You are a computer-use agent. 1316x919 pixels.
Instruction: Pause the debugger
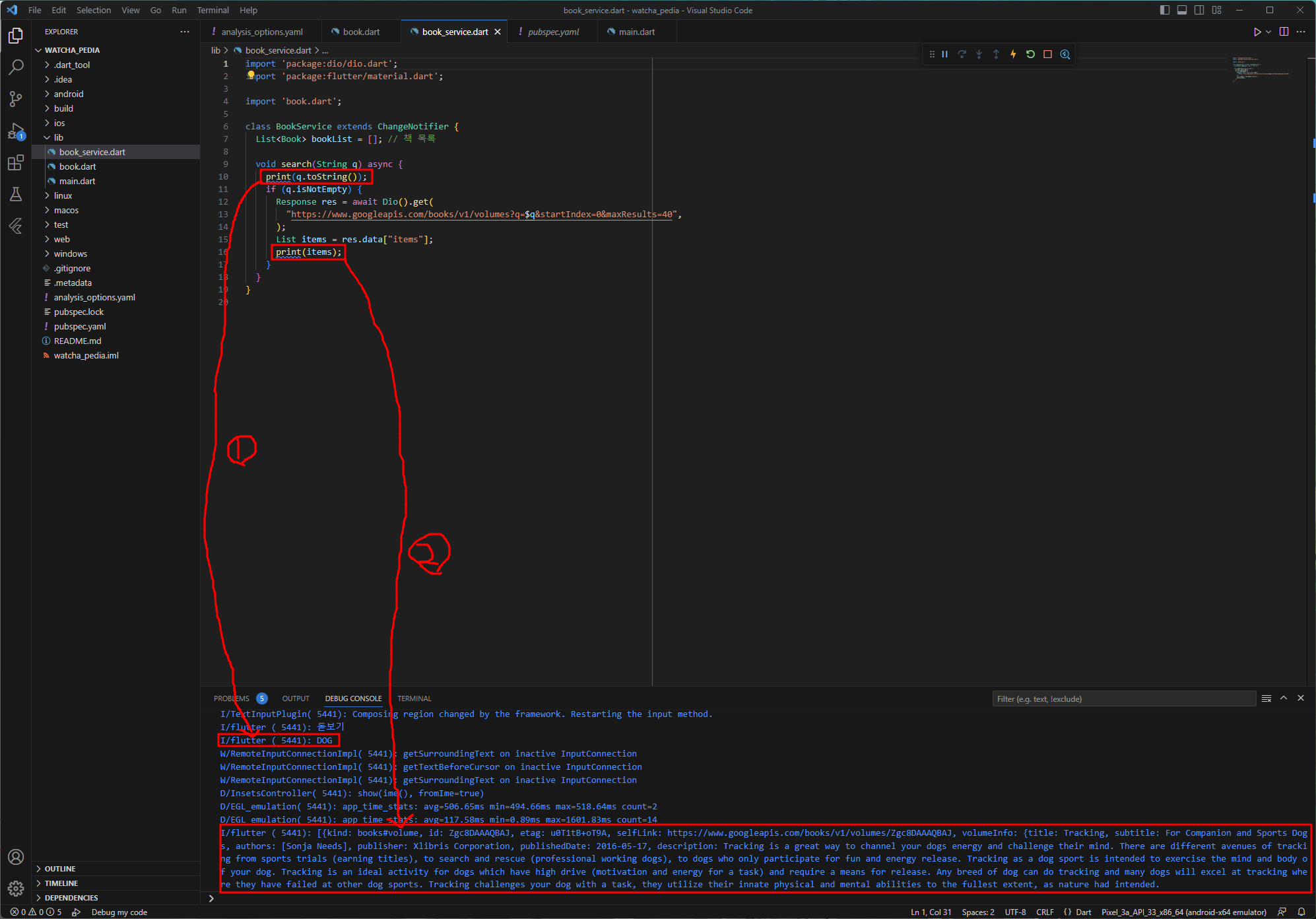point(944,54)
